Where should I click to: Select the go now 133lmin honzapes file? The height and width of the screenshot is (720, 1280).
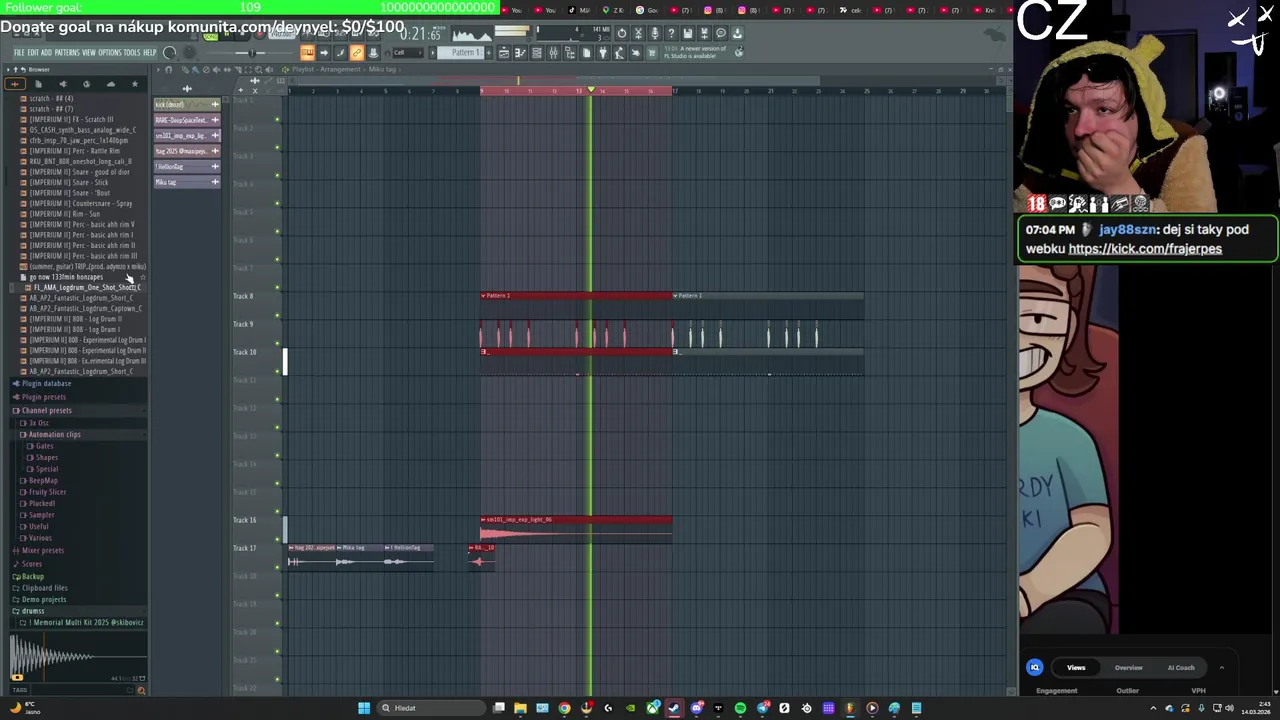[x=66, y=277]
